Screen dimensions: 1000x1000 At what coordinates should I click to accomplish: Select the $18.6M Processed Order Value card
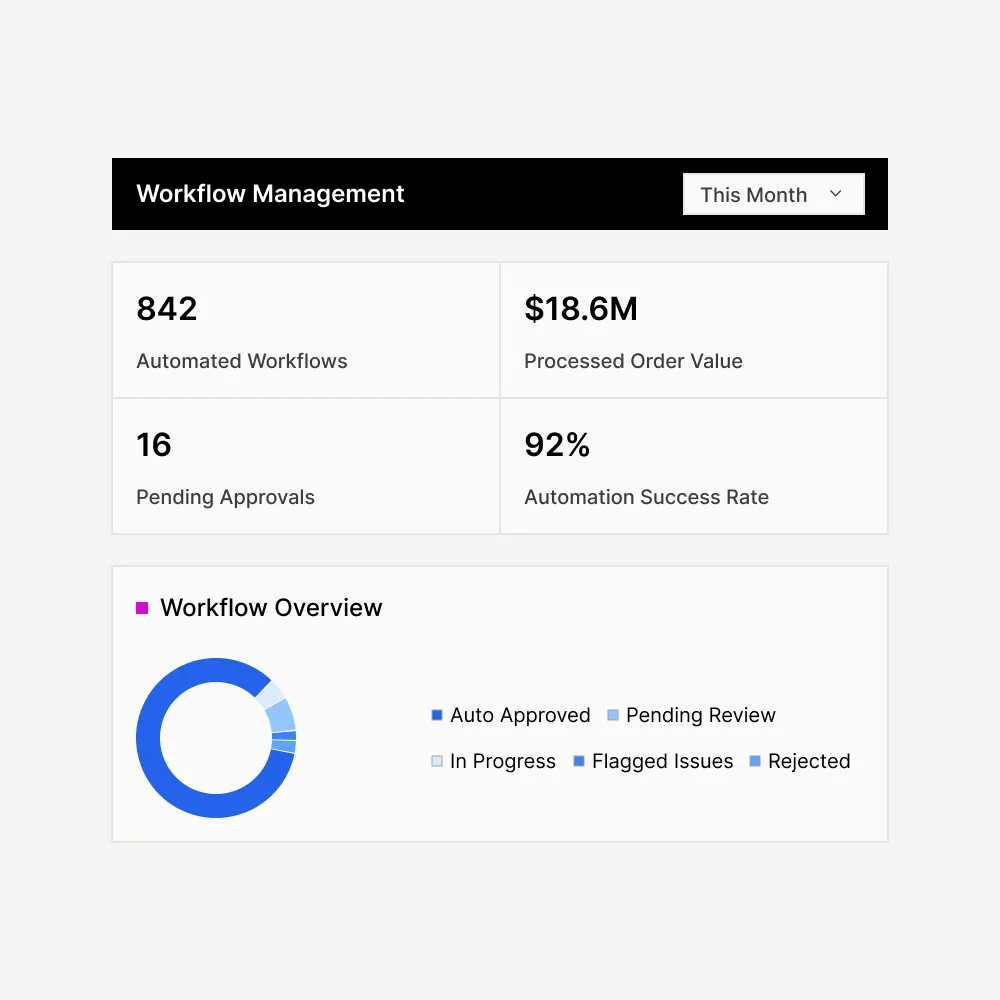click(x=694, y=330)
